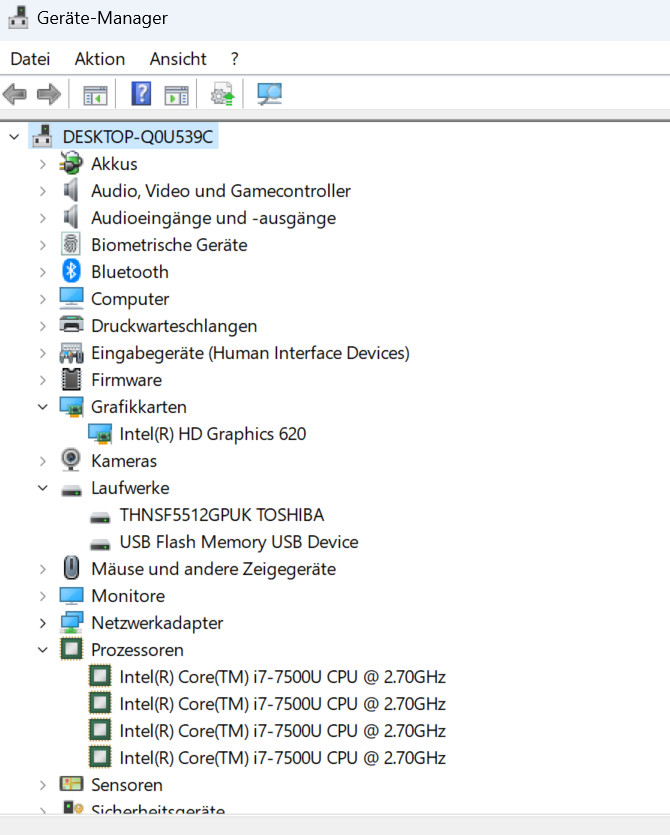The image size is (670, 835).
Task: Click the Kameras webcam icon
Action: 71,460
